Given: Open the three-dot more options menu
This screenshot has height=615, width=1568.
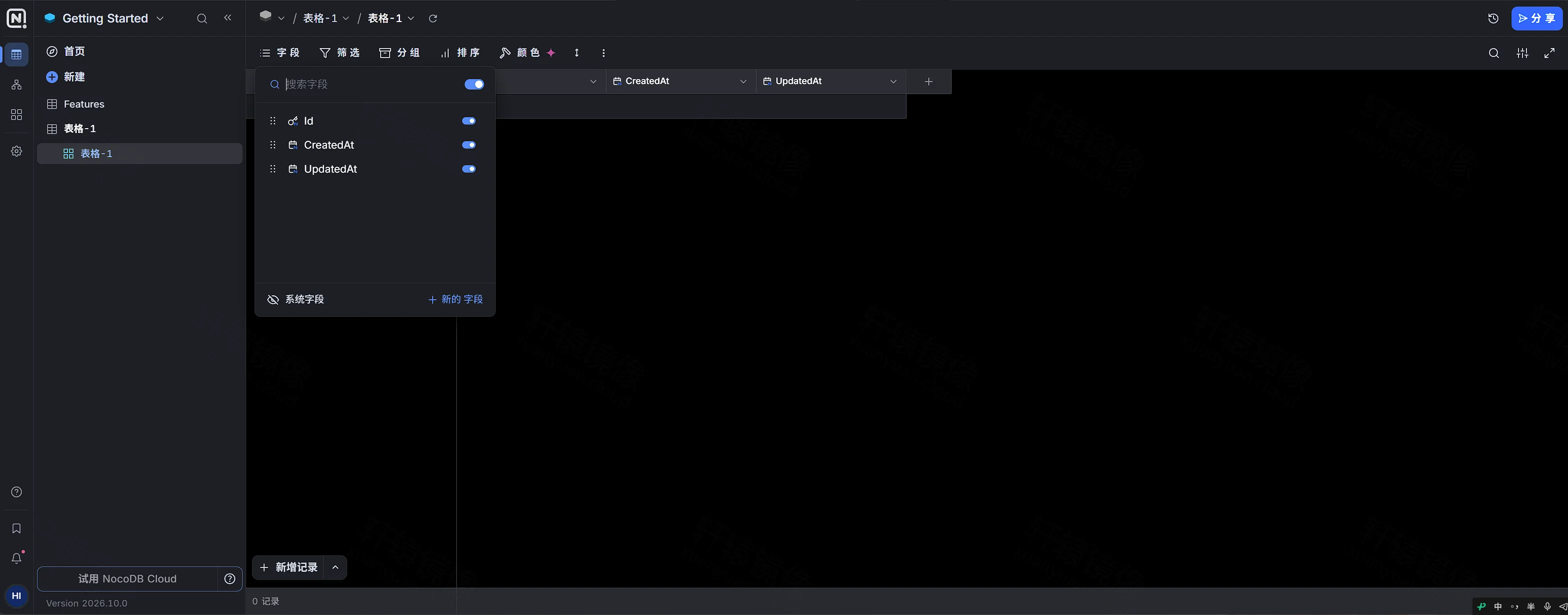Looking at the screenshot, I should coord(603,53).
